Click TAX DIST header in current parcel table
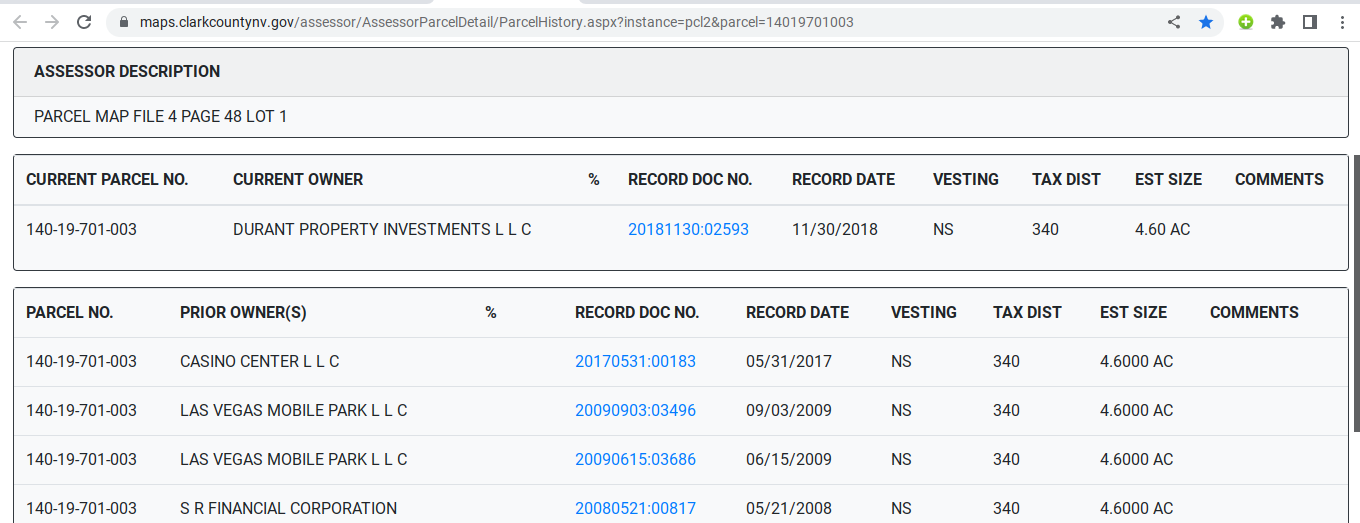 (x=1066, y=180)
